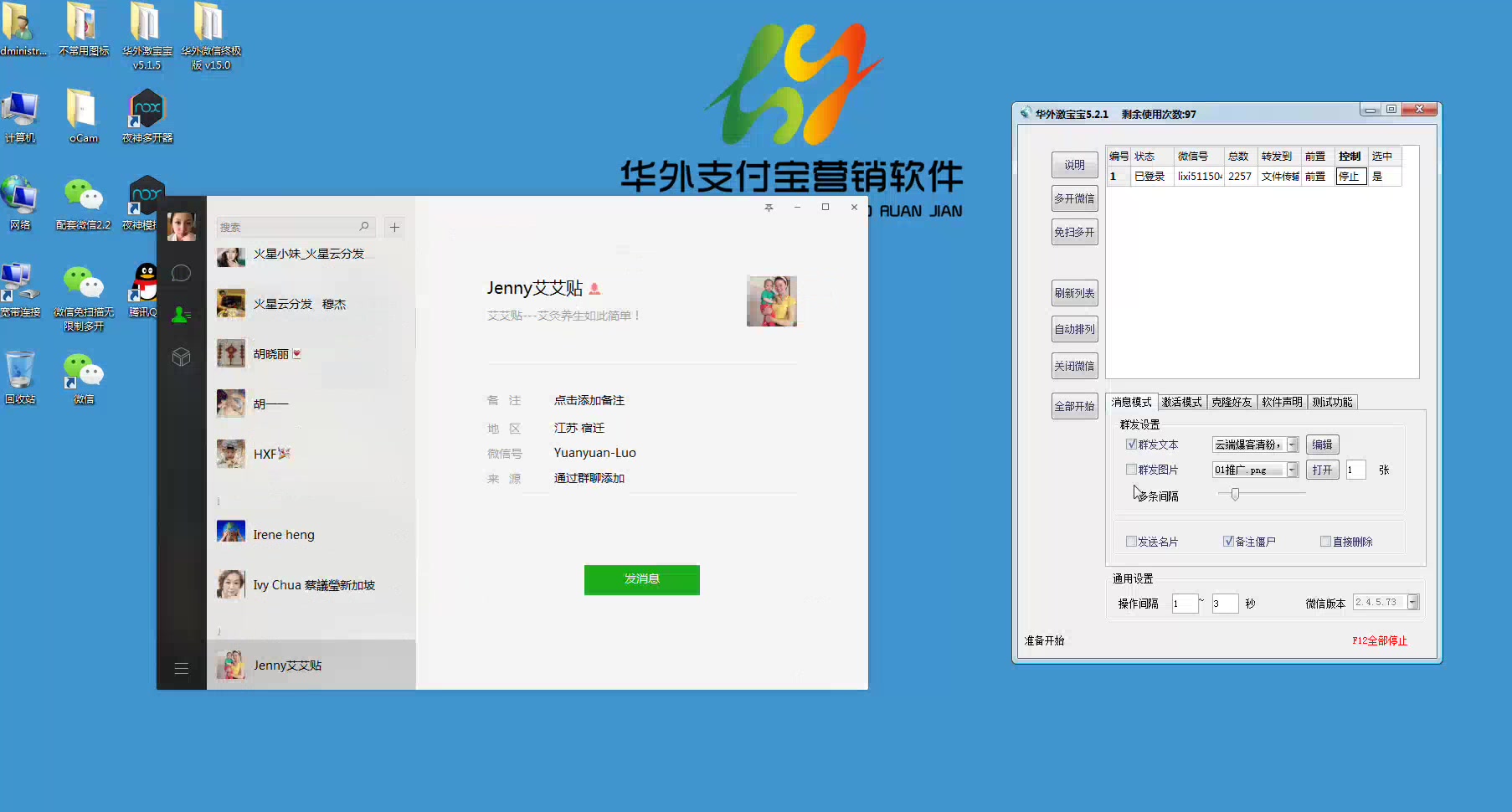Open the 宽带连接 desktop shortcut

(20, 290)
